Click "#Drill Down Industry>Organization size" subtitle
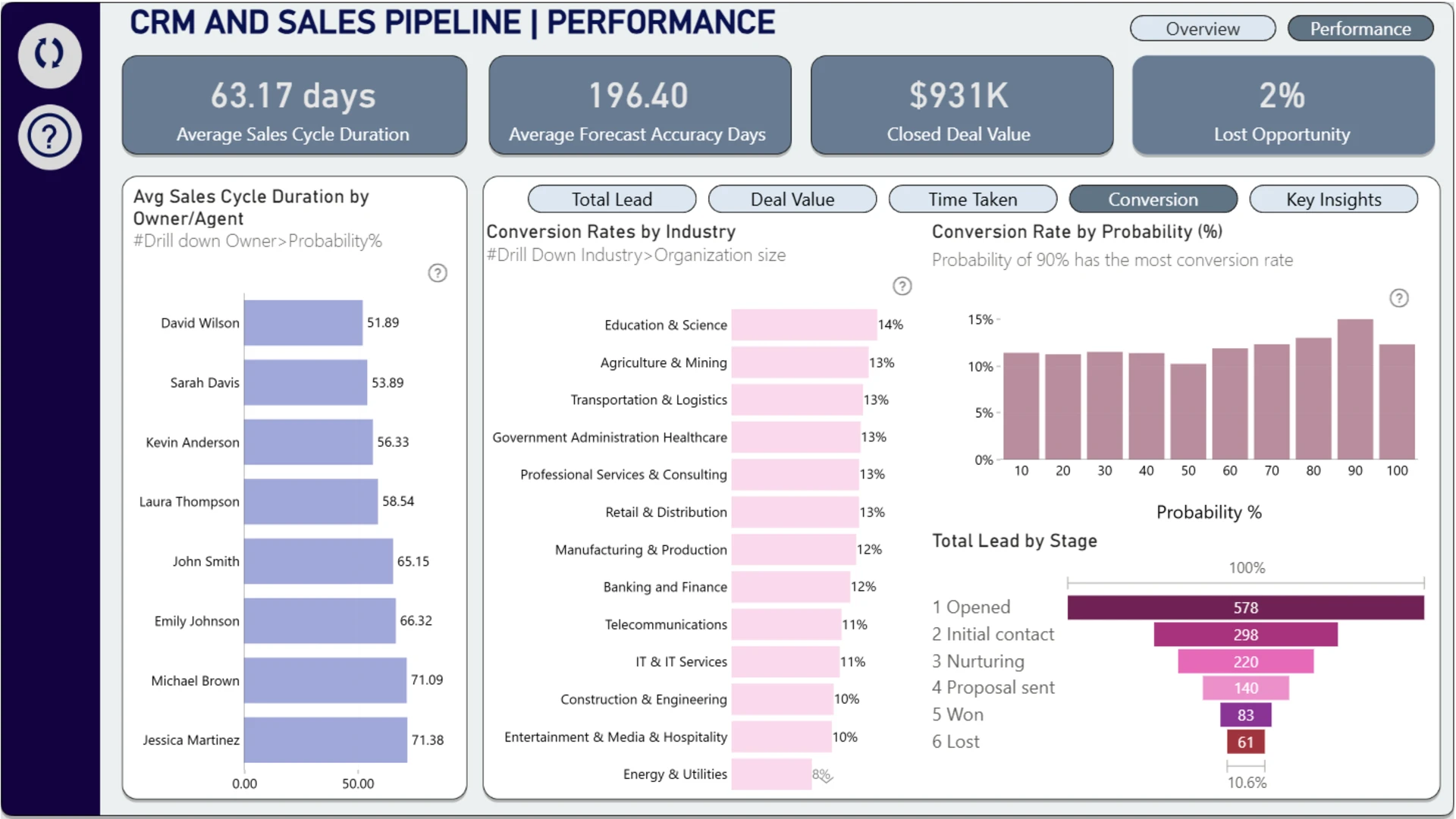The height and width of the screenshot is (819, 1456). click(636, 256)
